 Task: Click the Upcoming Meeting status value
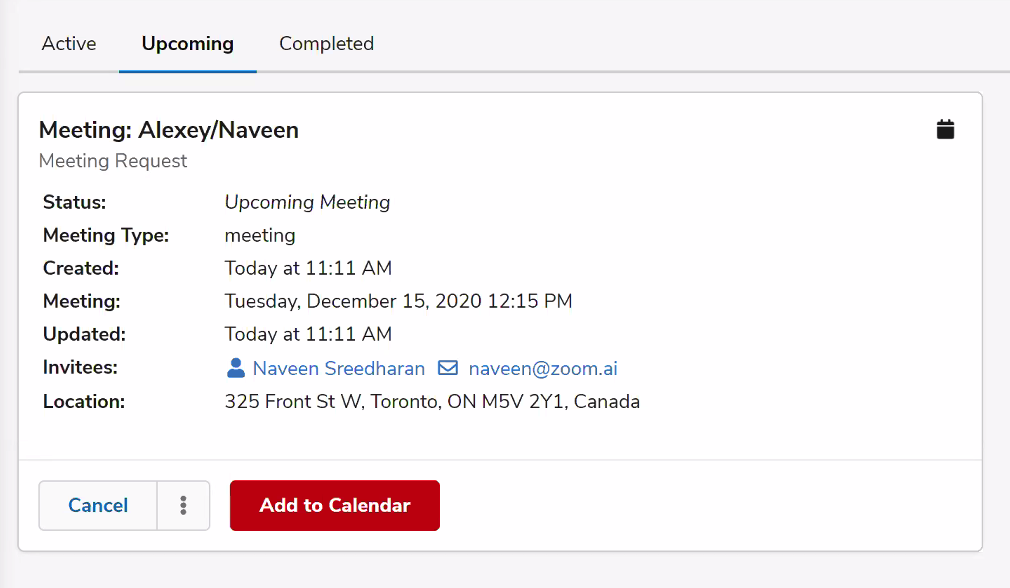coord(307,202)
